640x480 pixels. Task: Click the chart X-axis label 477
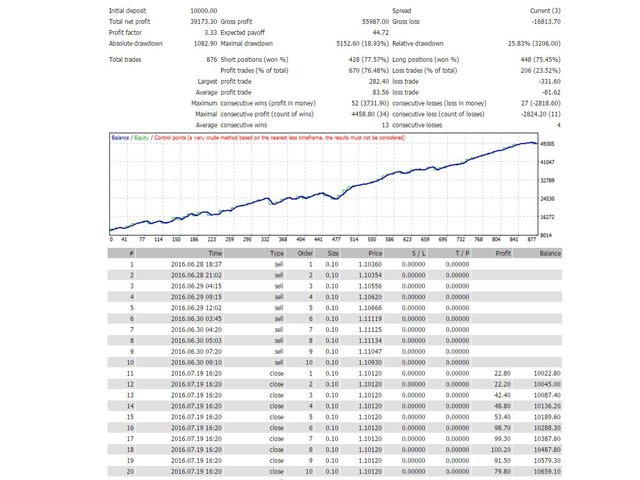(336, 240)
